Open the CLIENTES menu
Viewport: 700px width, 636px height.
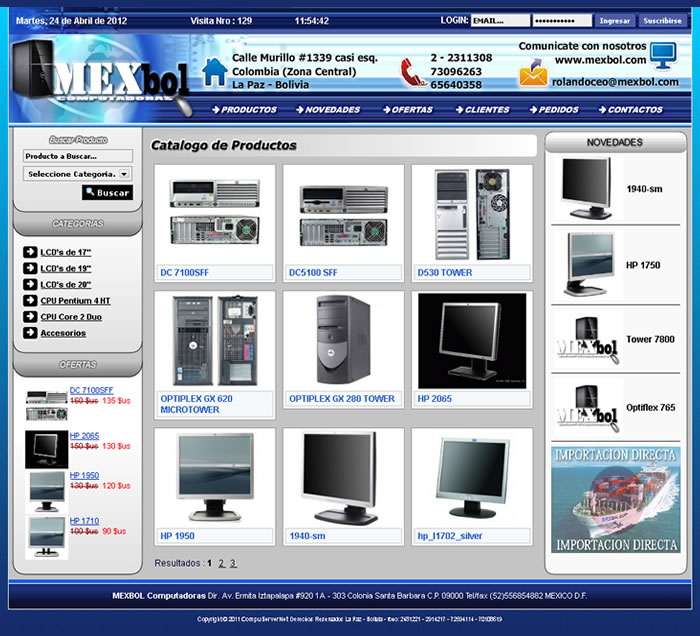point(483,110)
